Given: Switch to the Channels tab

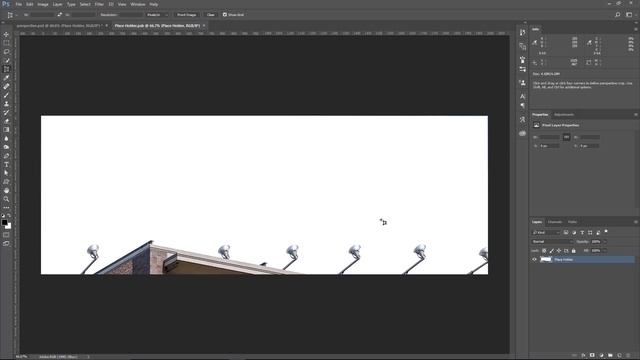Looking at the screenshot, I should click(x=555, y=222).
